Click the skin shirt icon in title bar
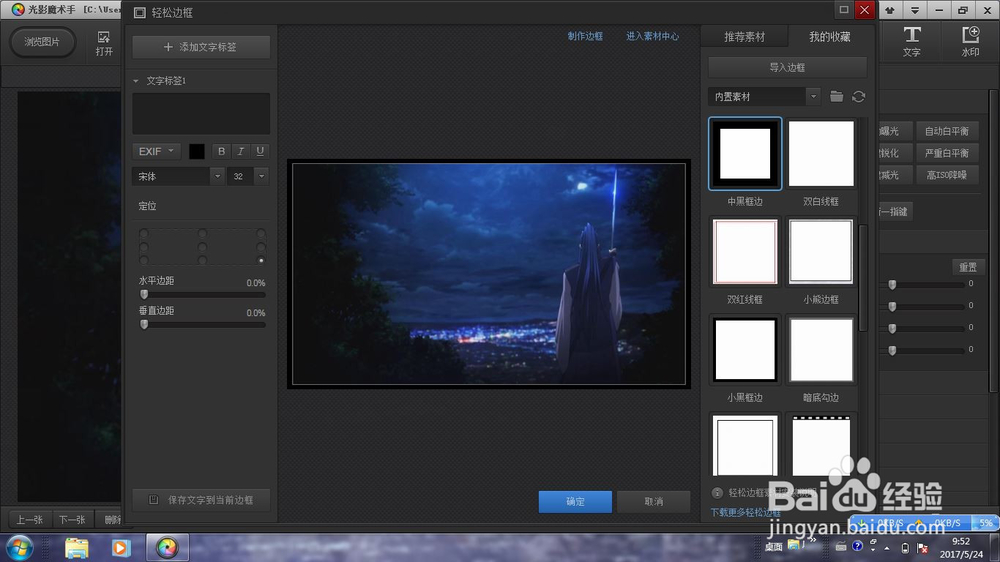This screenshot has height=562, width=1000. click(890, 10)
